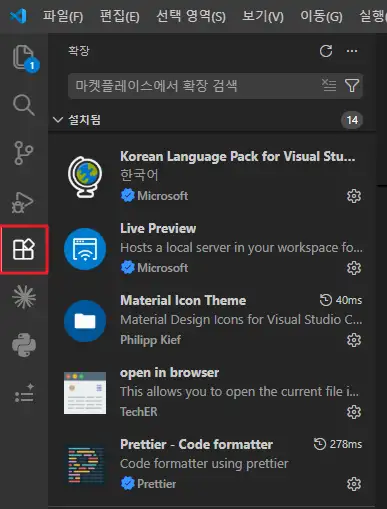Image resolution: width=387 pixels, height=509 pixels.
Task: Open the 실행 menu
Action: pyautogui.click(x=373, y=16)
